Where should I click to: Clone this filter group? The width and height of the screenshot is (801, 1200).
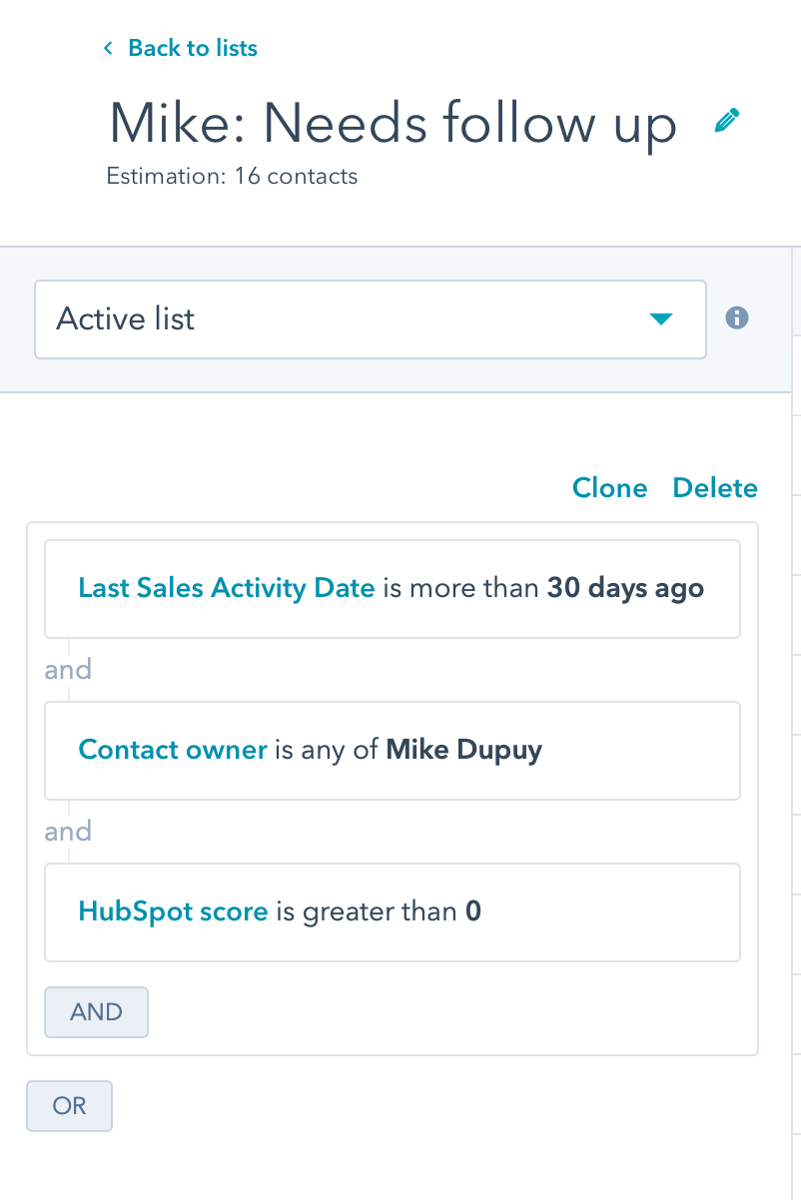[610, 488]
